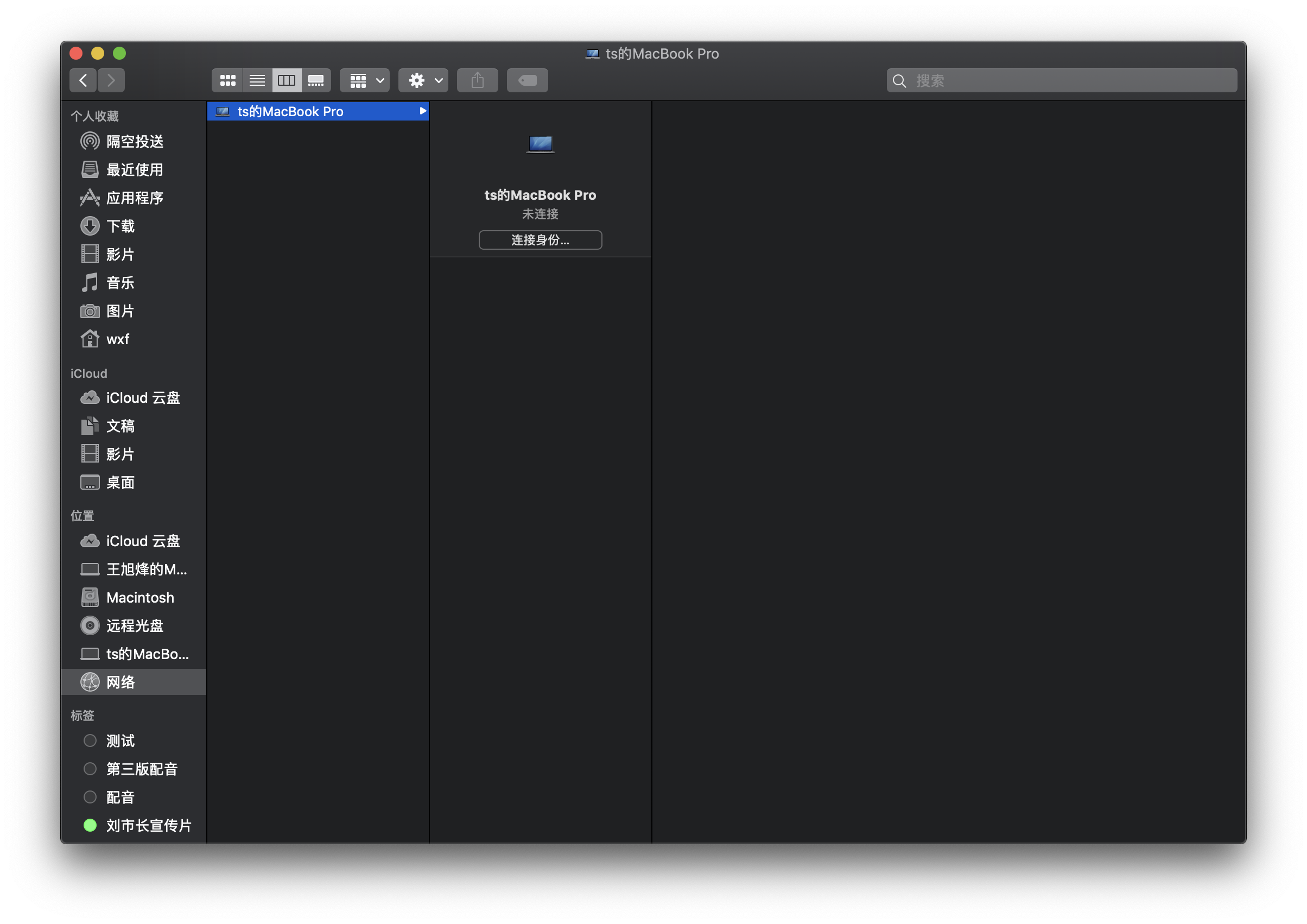
Task: Select the 配音 tag
Action: pyautogui.click(x=120, y=797)
